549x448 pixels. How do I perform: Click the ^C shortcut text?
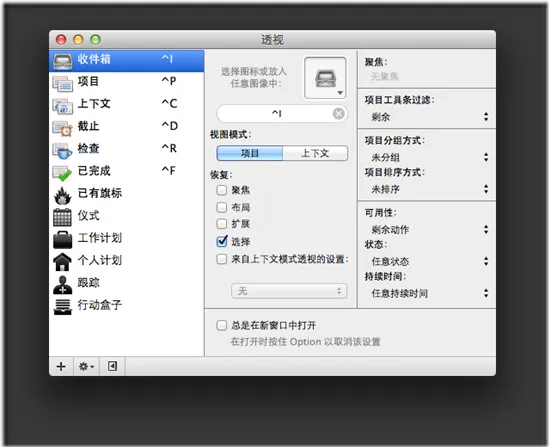coord(169,104)
